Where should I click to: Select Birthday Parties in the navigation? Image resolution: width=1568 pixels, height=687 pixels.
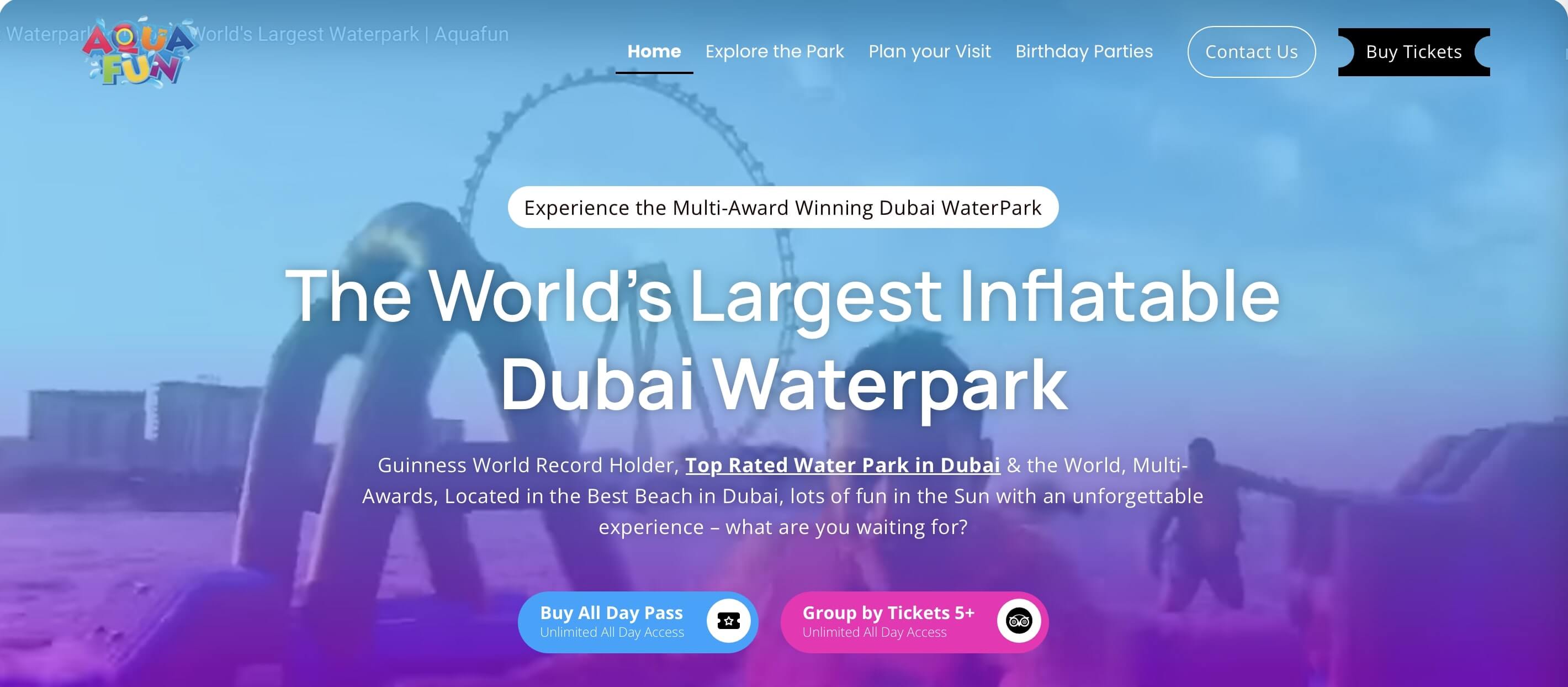click(1084, 51)
